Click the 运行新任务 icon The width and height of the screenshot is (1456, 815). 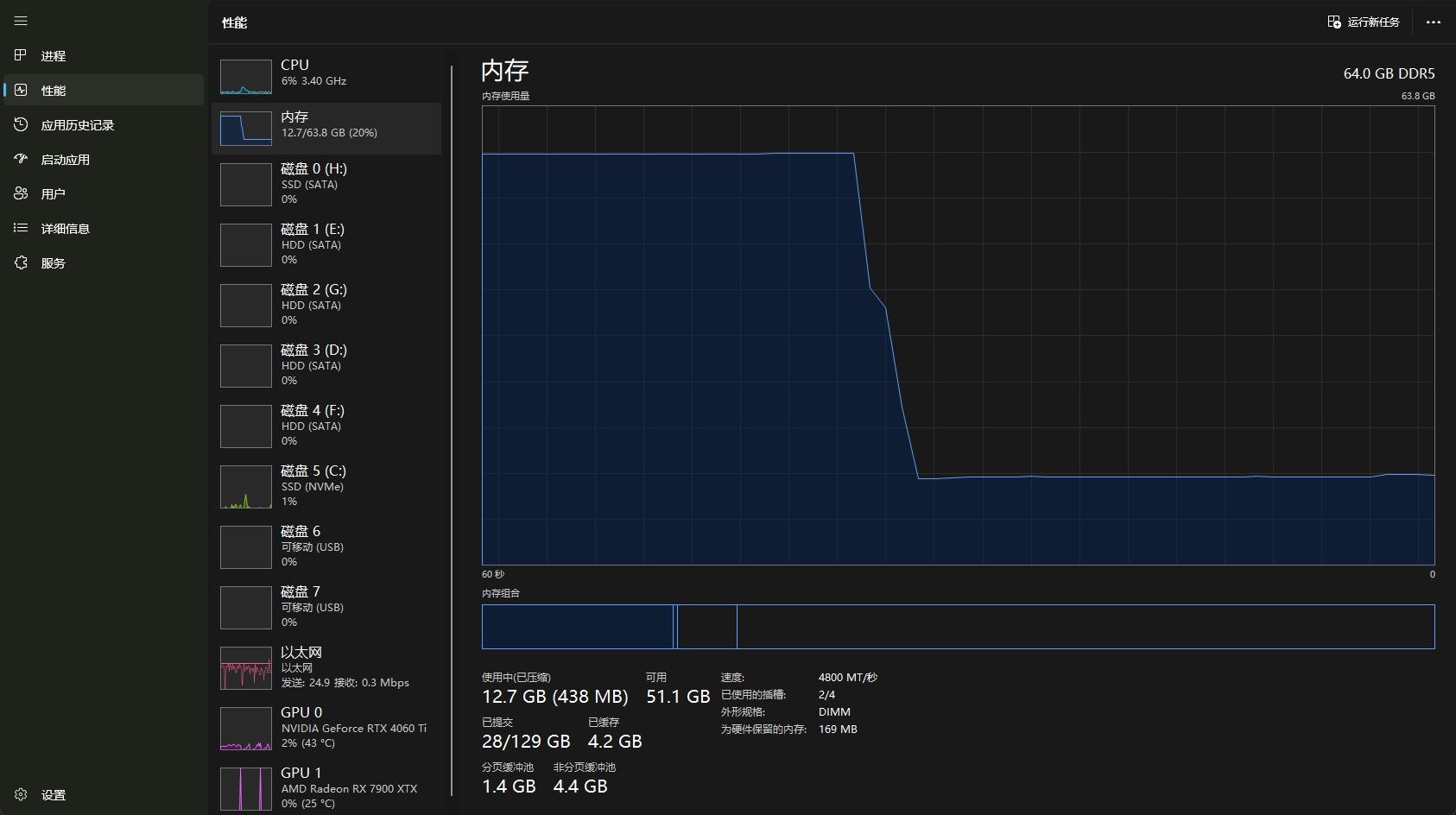tap(1334, 22)
